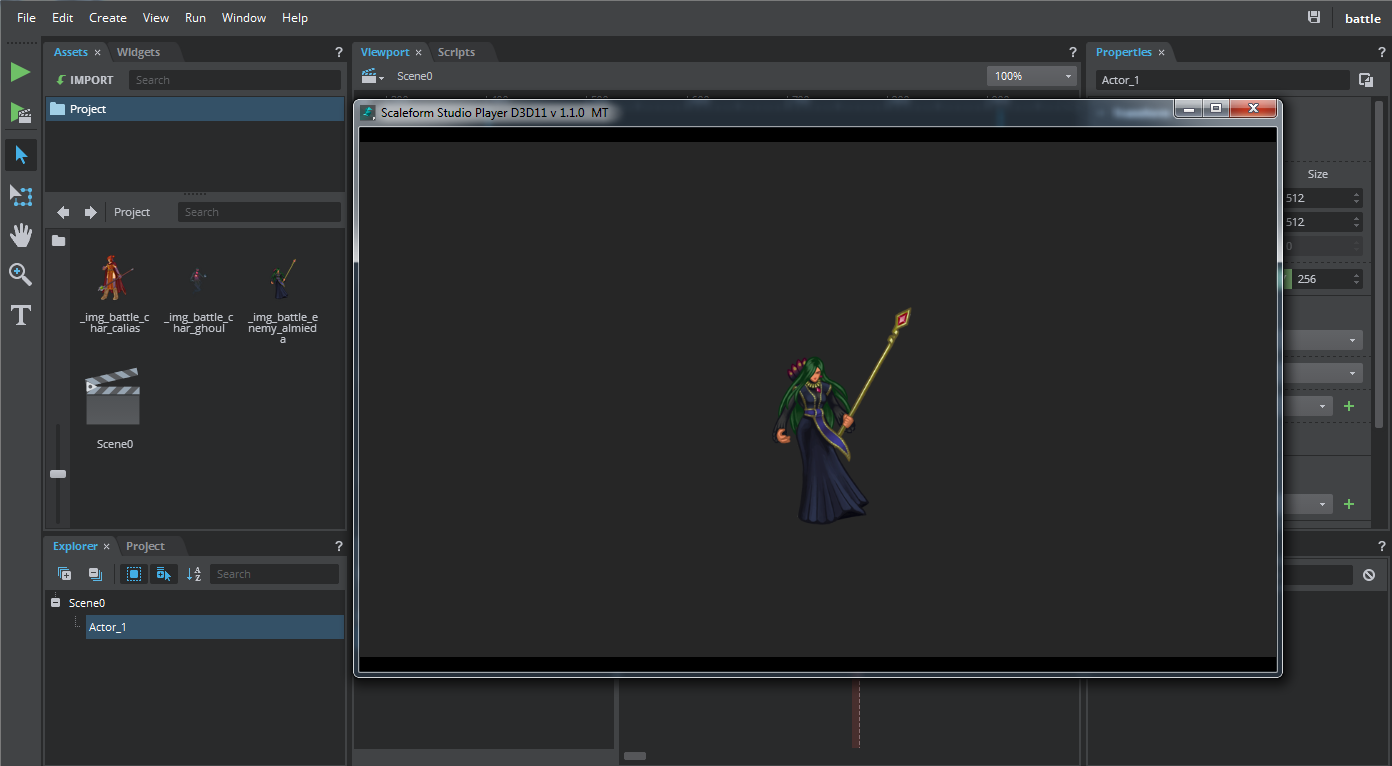Select the Text tool
The image size is (1392, 766).
point(21,316)
